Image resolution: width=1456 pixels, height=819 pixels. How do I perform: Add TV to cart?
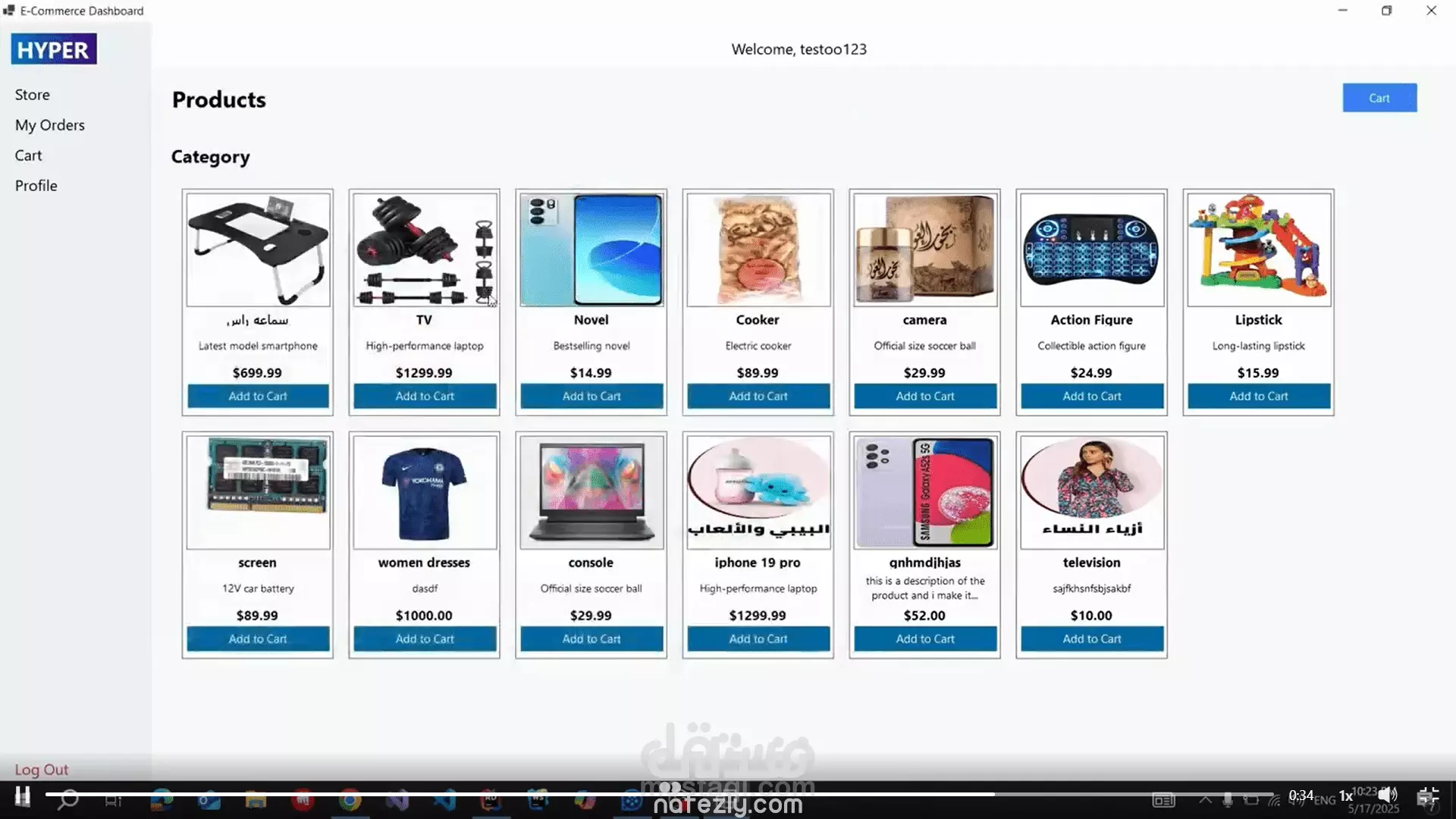pyautogui.click(x=425, y=396)
